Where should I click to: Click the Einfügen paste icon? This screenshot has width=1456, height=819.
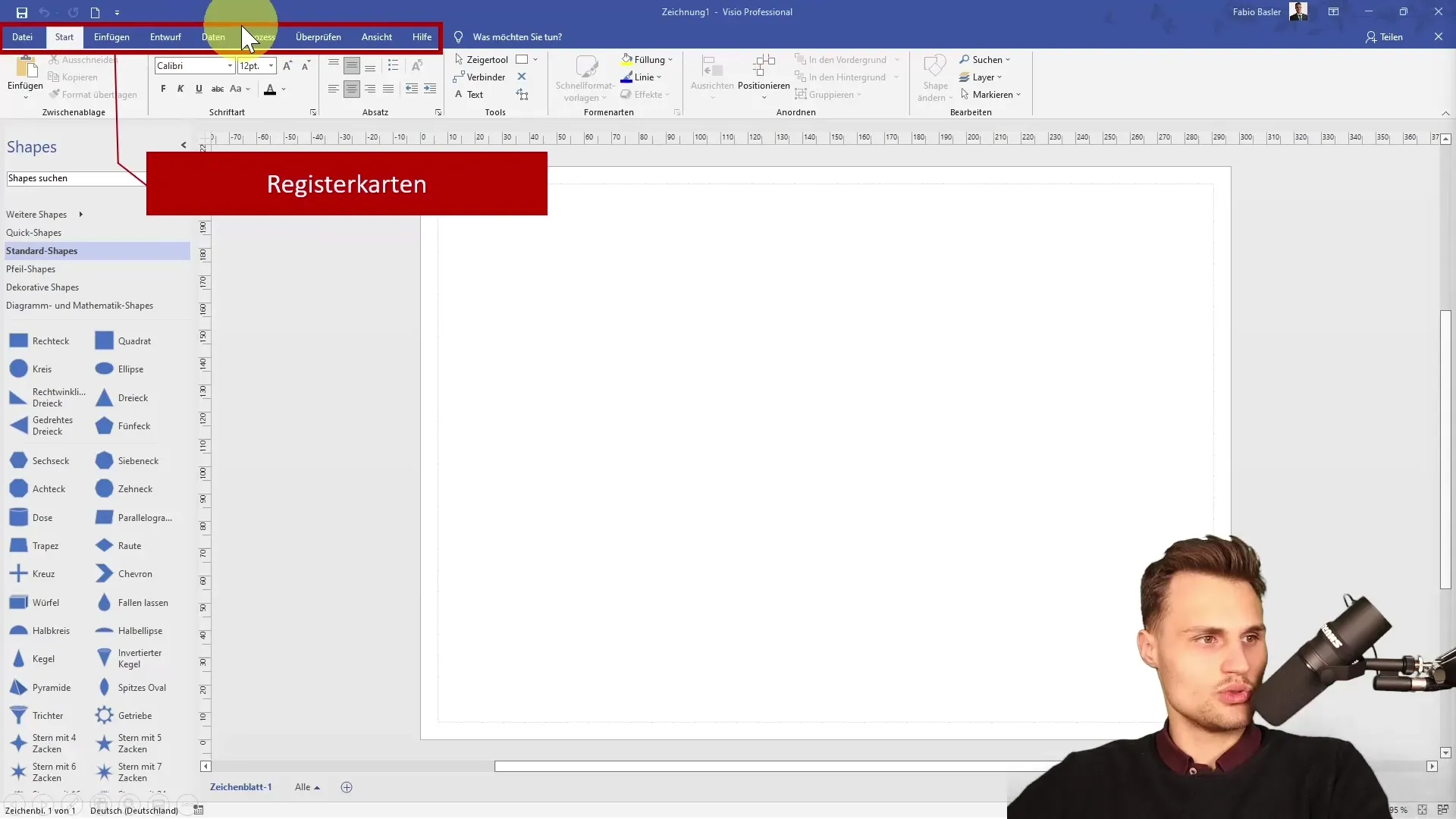tap(26, 68)
